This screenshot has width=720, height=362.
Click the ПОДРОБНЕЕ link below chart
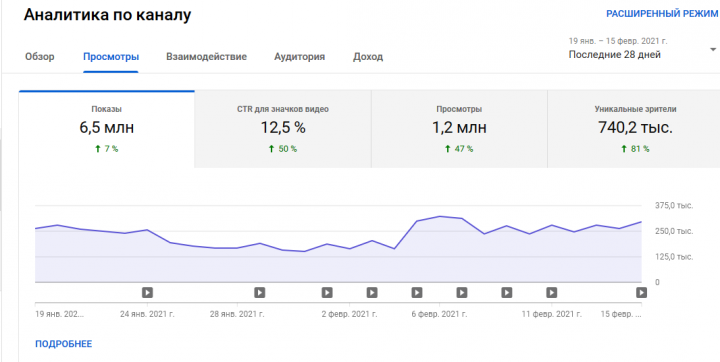63,344
